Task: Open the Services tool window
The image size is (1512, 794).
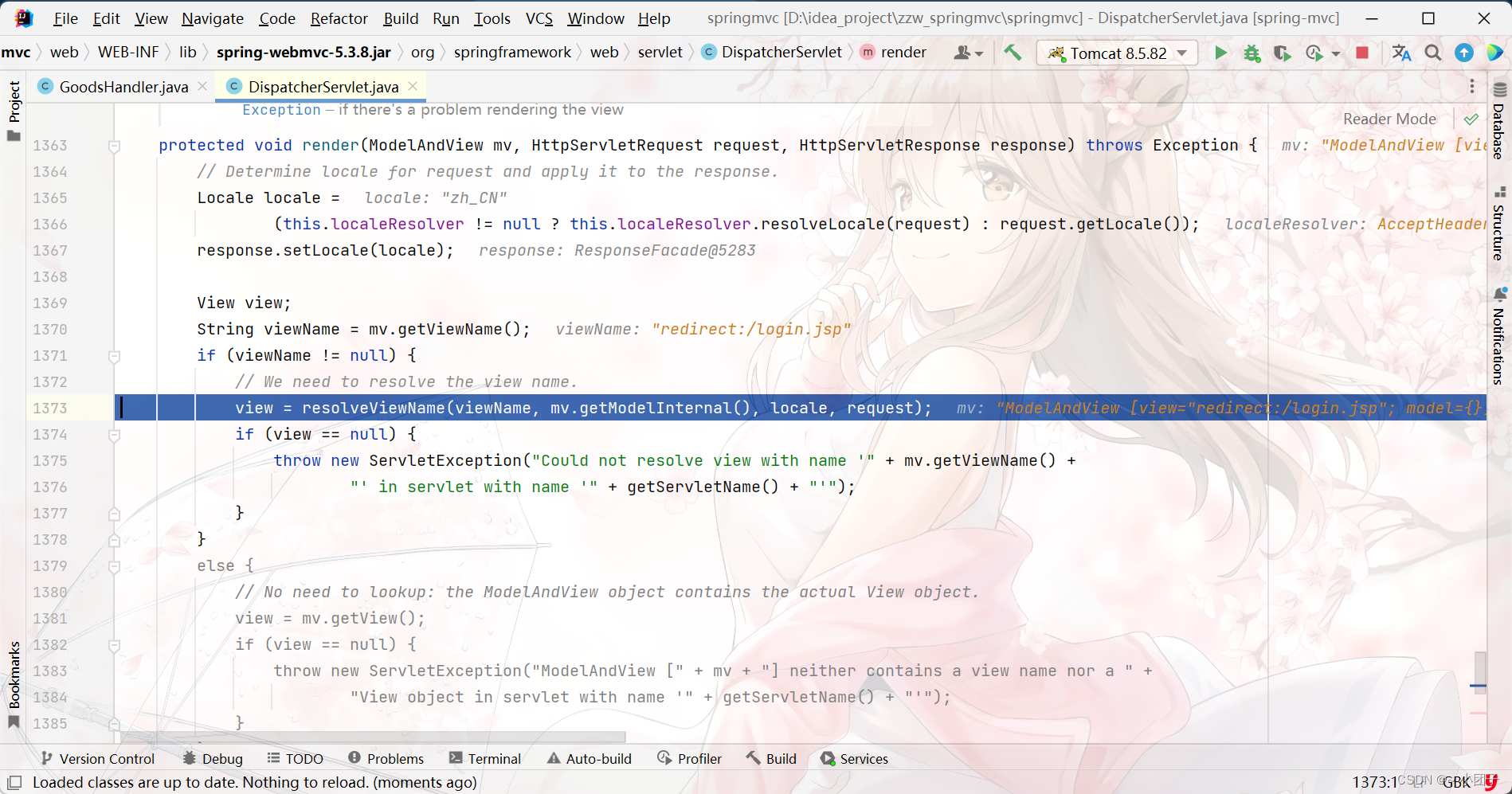Action: 855,759
